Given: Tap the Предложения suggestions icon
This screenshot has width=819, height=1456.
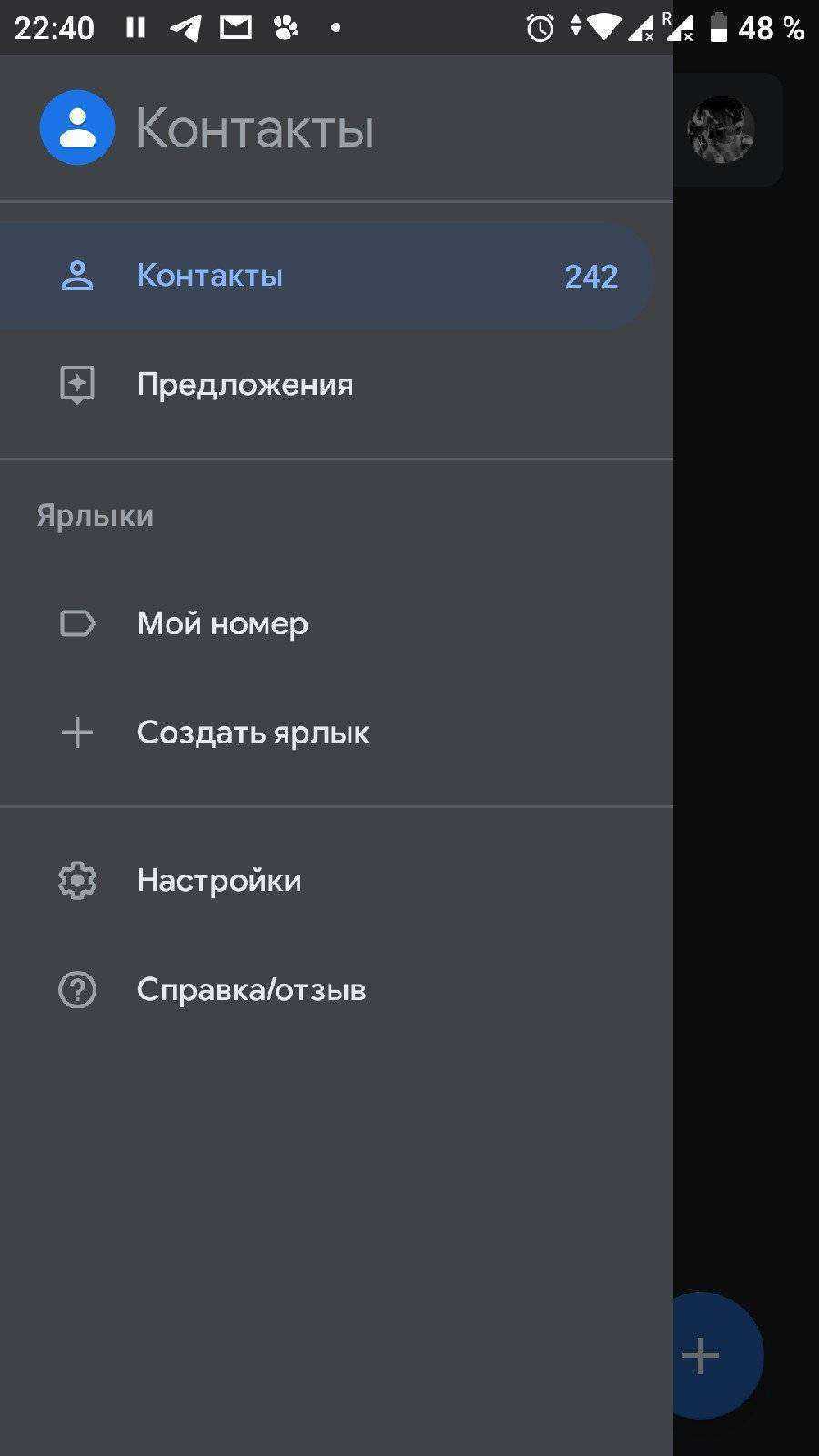Looking at the screenshot, I should coord(77,385).
